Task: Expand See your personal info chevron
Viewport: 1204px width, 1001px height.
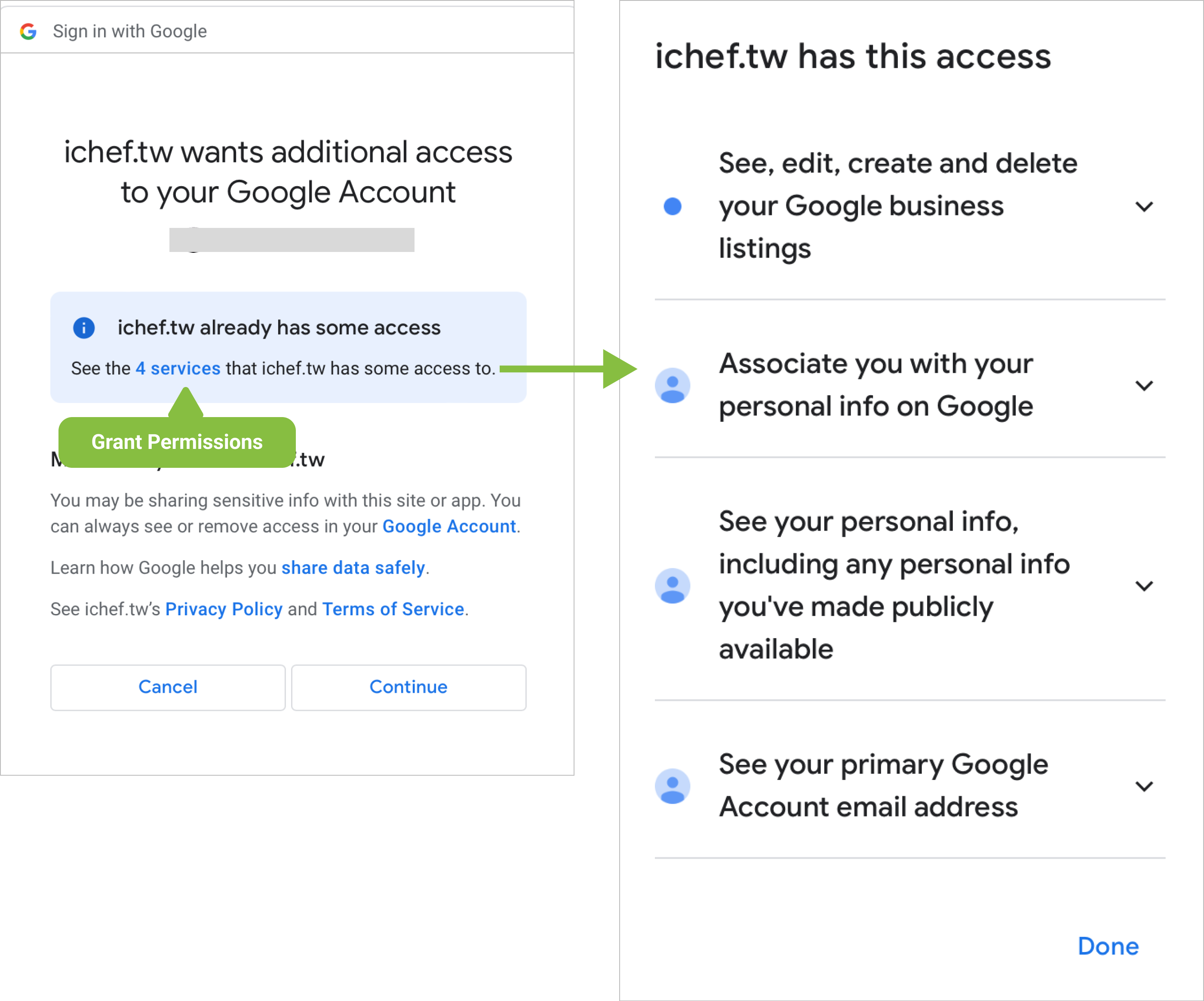Action: [1144, 585]
